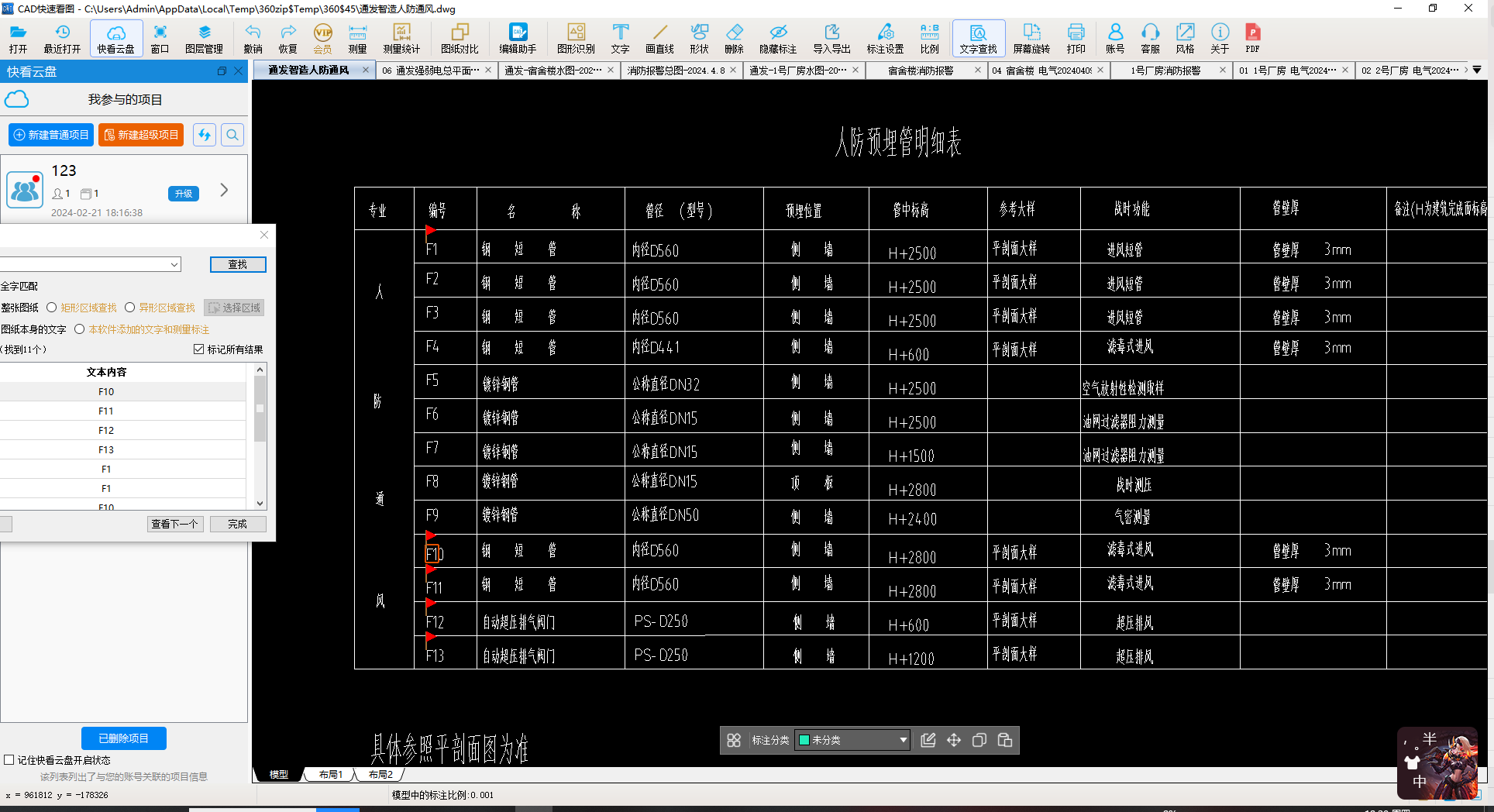Click the teal 未分类 color swatch
Screen dimensions: 1494x812
pyautogui.click(x=804, y=740)
